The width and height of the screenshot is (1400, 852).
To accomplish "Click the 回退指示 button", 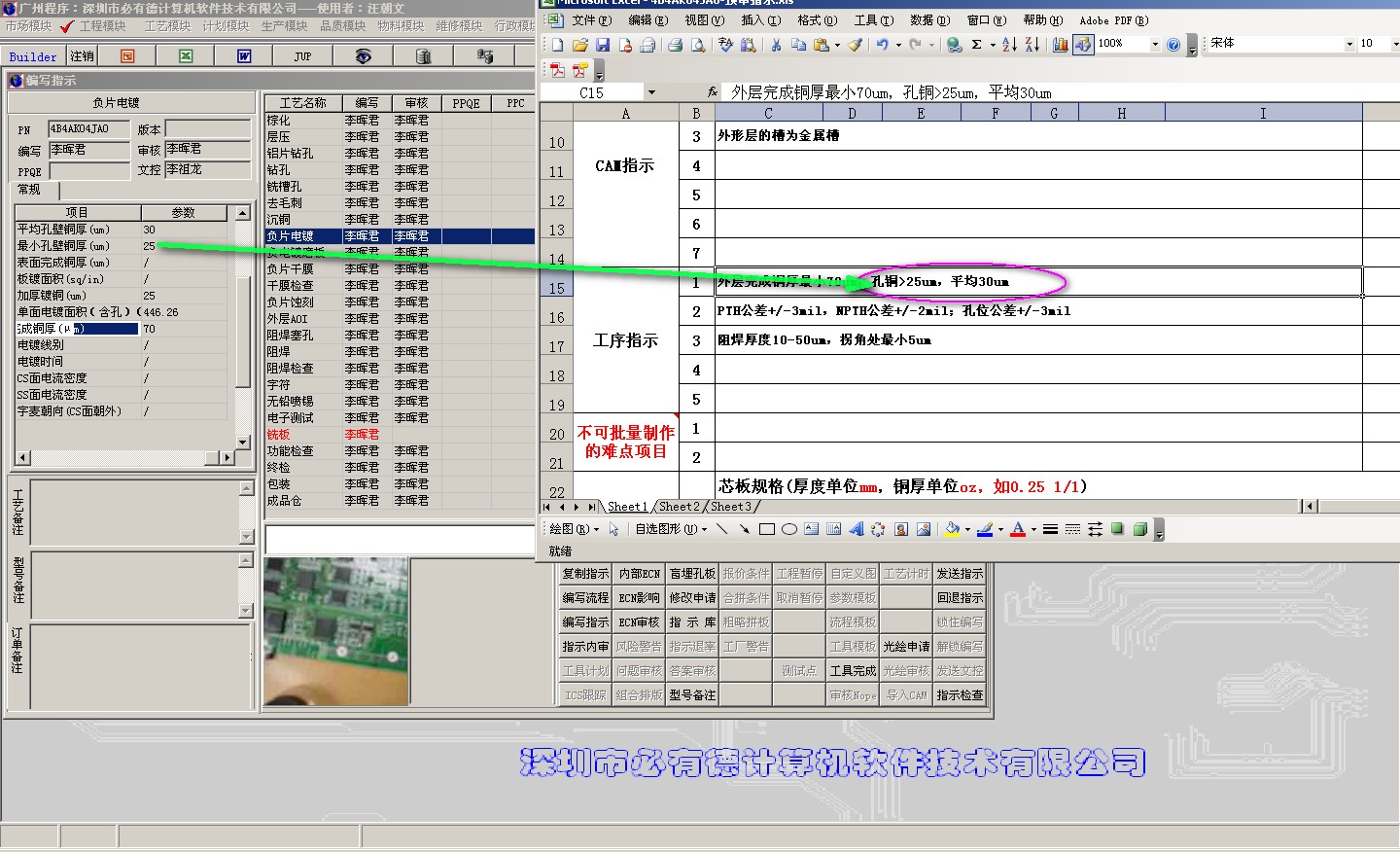I will (x=960, y=598).
